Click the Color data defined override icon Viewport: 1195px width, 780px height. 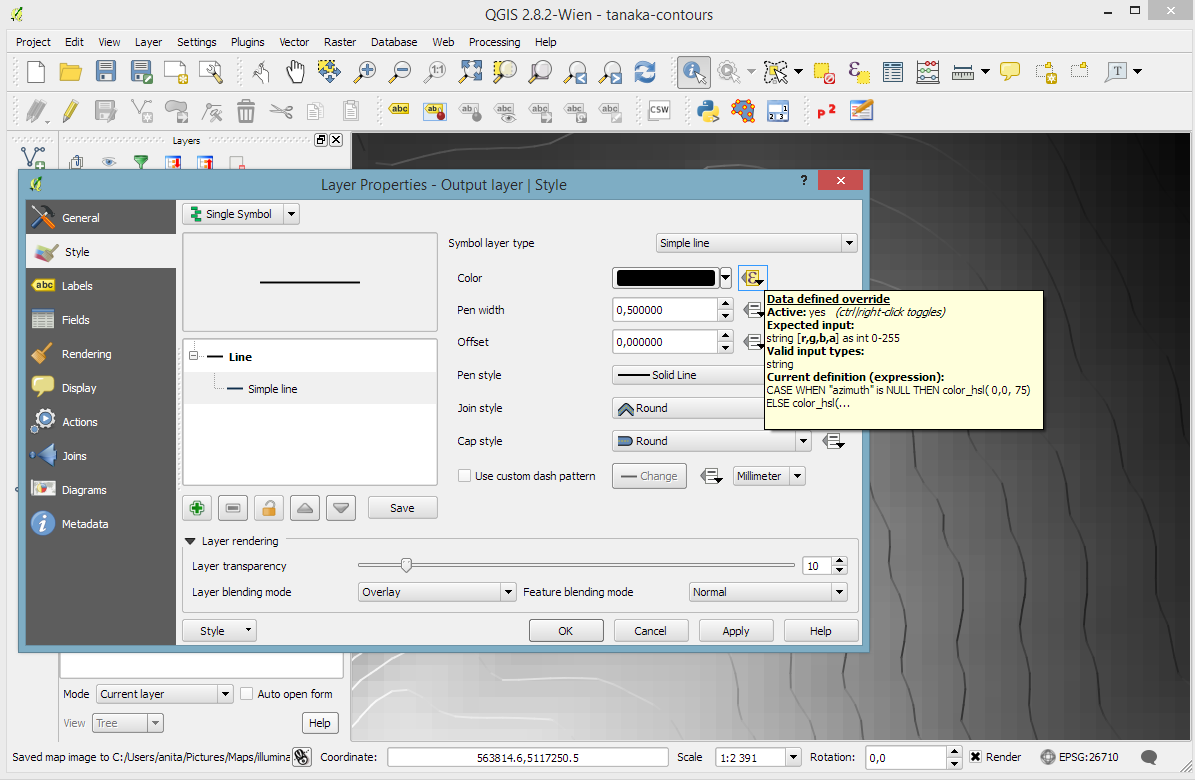(753, 278)
